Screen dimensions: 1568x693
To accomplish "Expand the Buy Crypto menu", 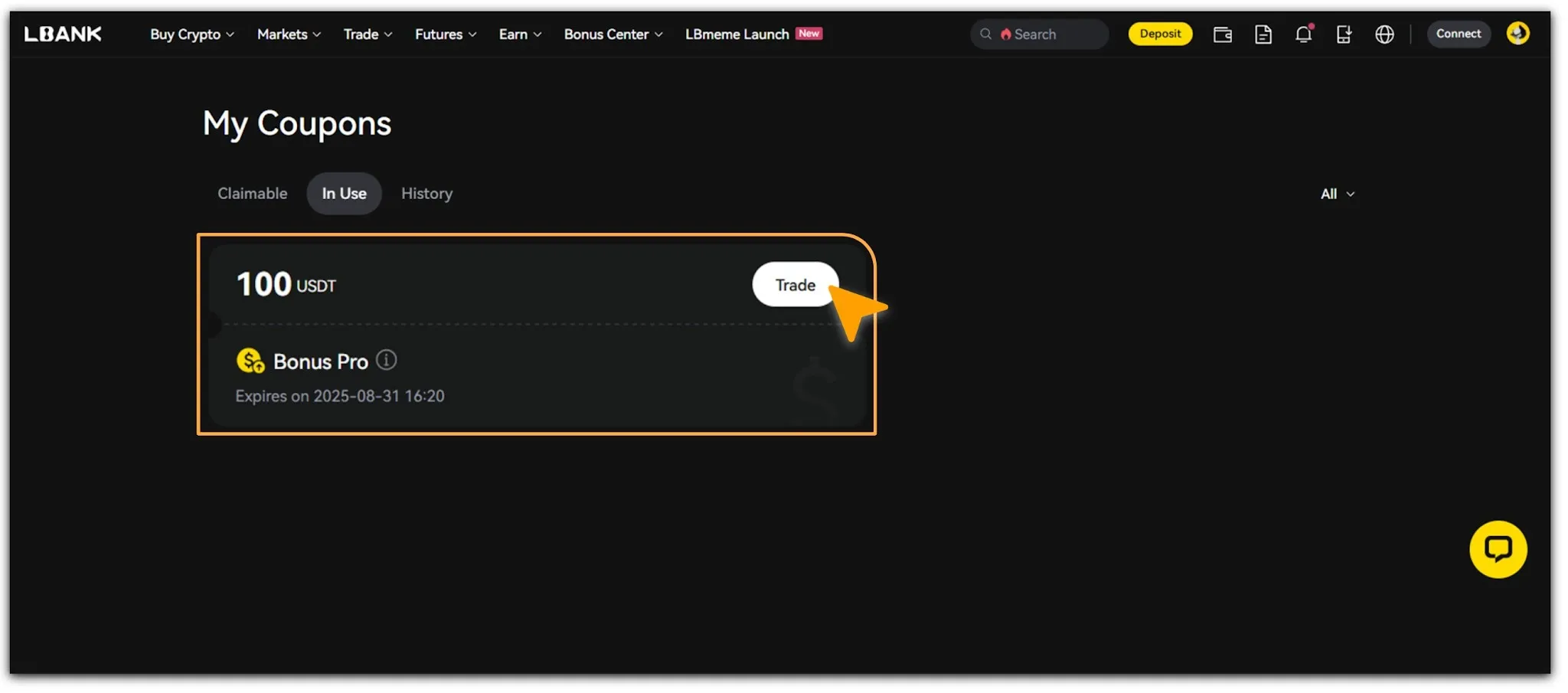I will pyautogui.click(x=192, y=34).
